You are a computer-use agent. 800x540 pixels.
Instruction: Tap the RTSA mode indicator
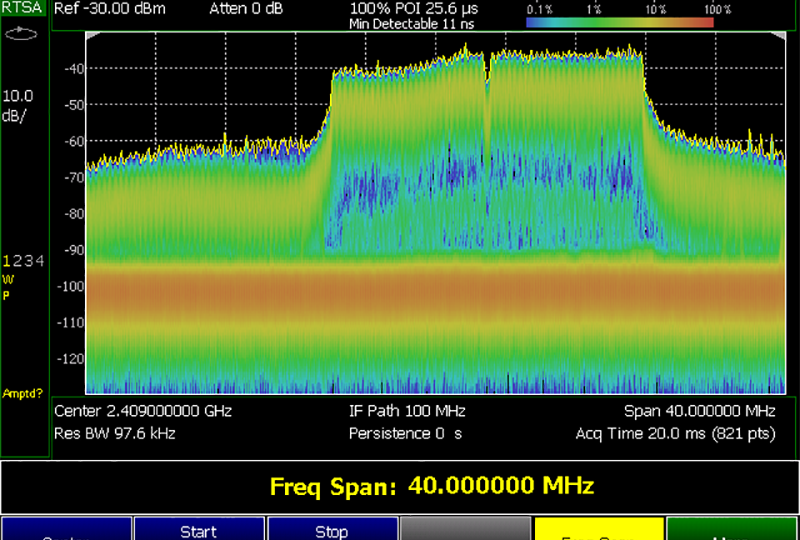click(x=22, y=11)
